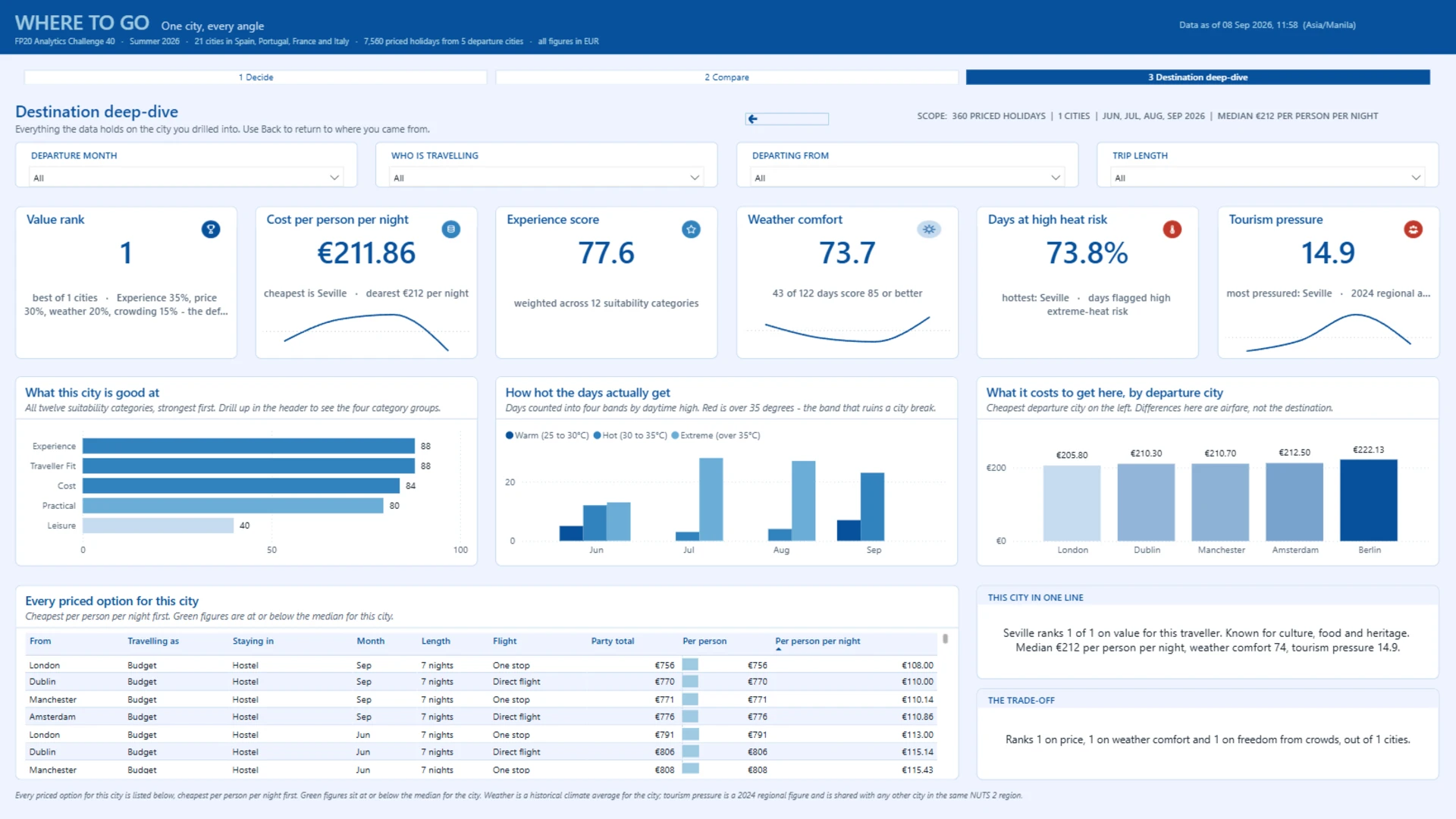Screen dimensions: 1456x819
Task: Click the Cost per person per night sparkline
Action: pyautogui.click(x=366, y=332)
